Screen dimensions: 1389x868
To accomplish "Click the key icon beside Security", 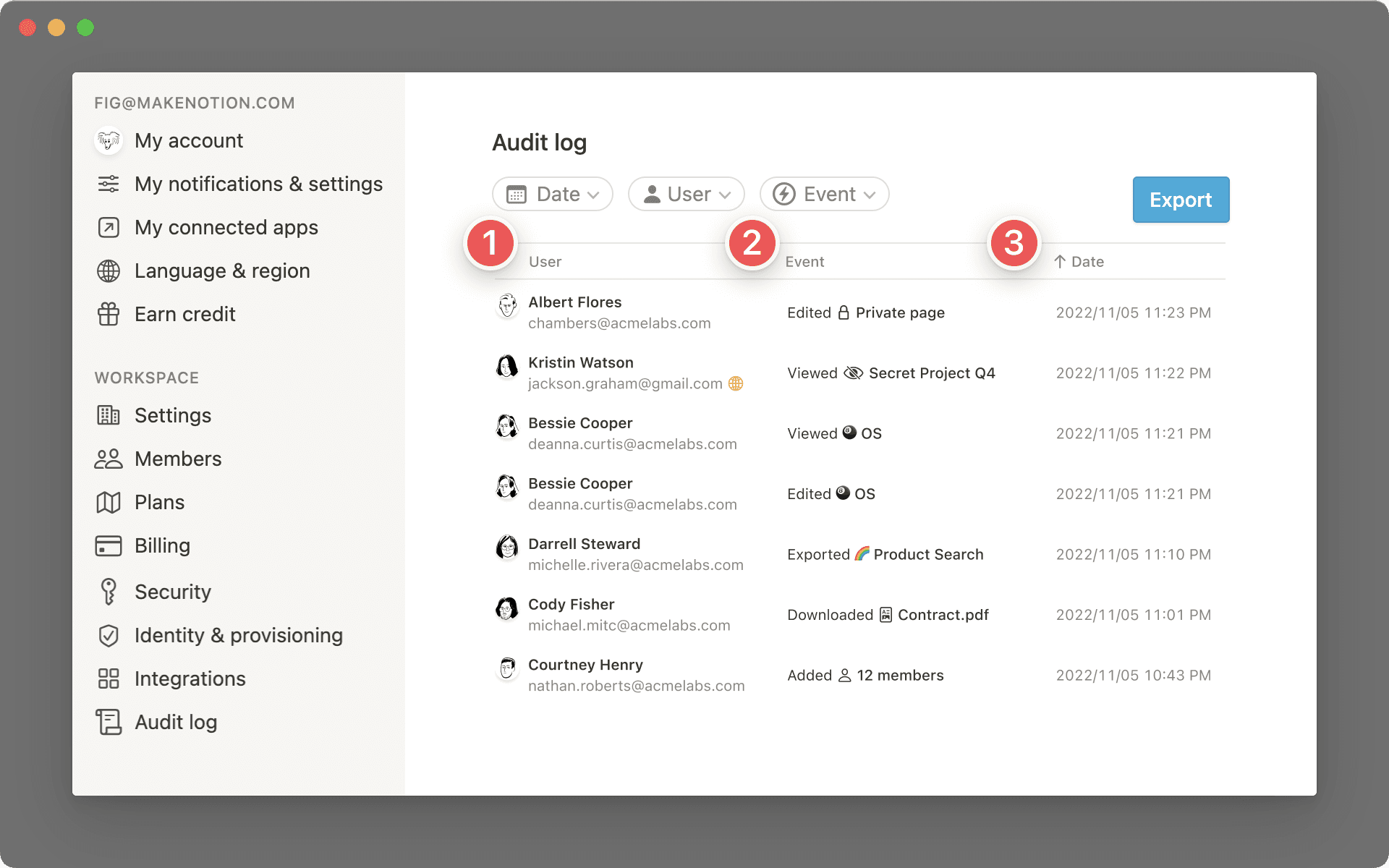I will [x=109, y=592].
